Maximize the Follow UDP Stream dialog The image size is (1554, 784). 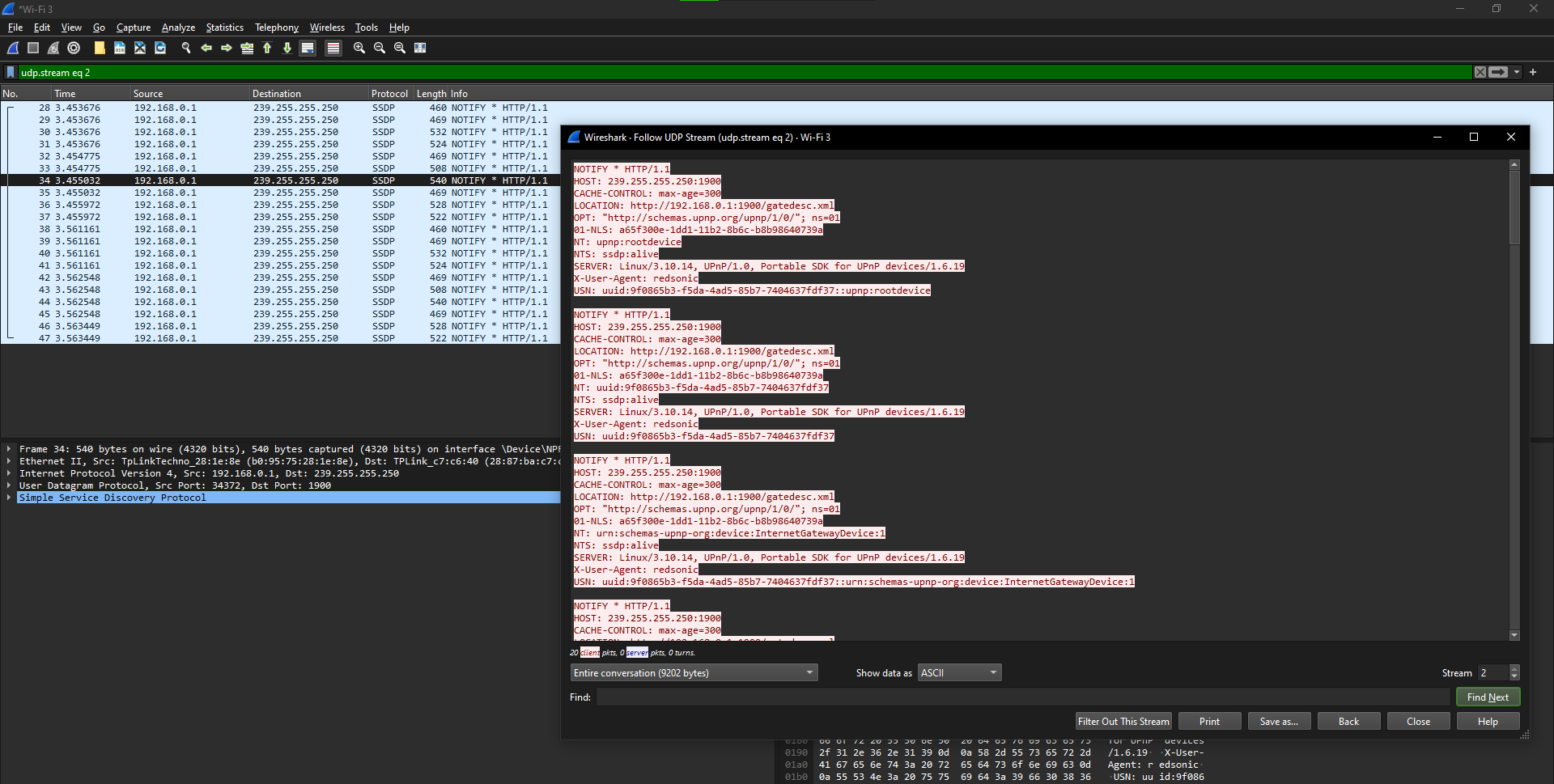pyautogui.click(x=1474, y=138)
